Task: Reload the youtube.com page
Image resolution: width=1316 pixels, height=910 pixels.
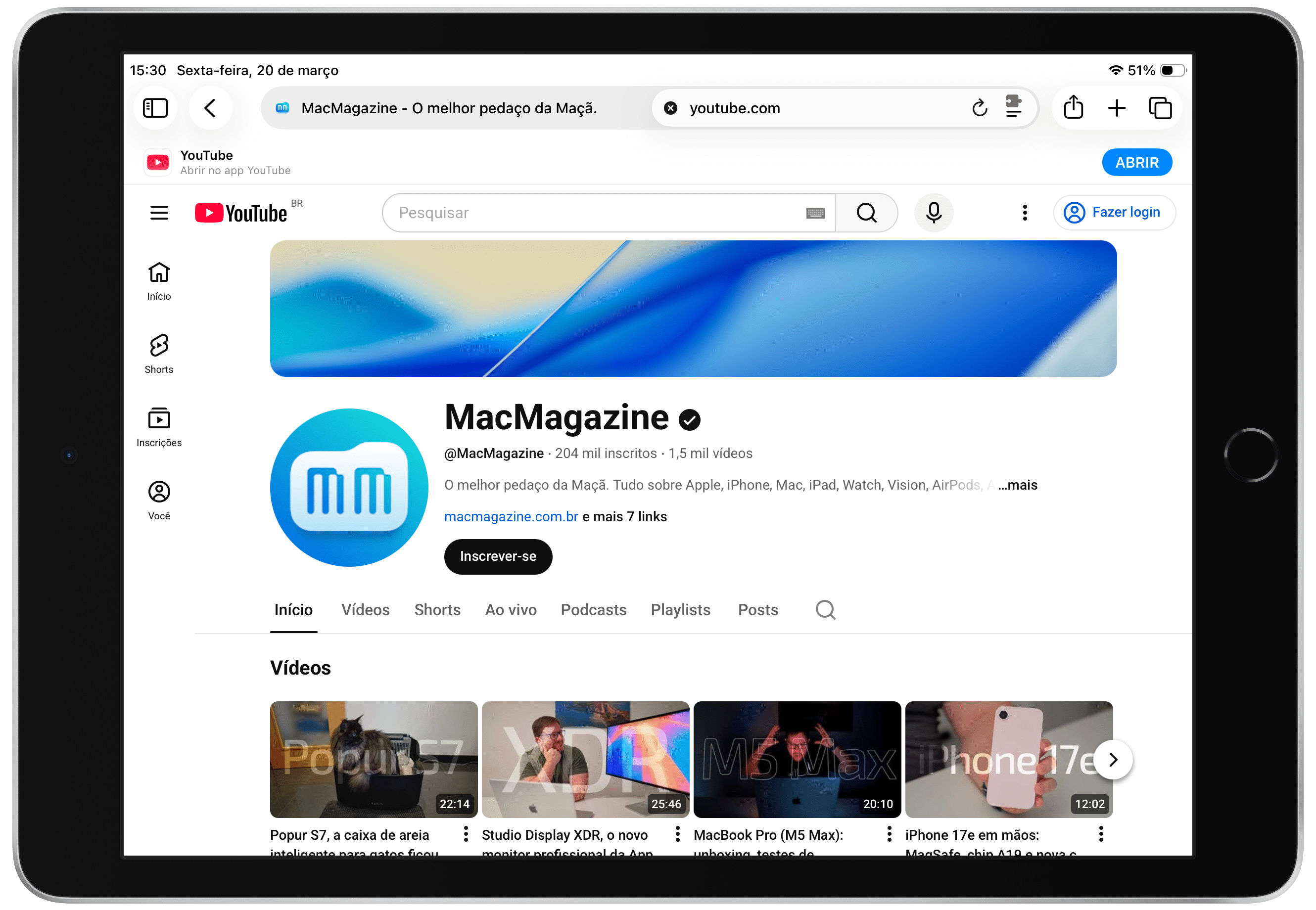Action: tap(979, 108)
